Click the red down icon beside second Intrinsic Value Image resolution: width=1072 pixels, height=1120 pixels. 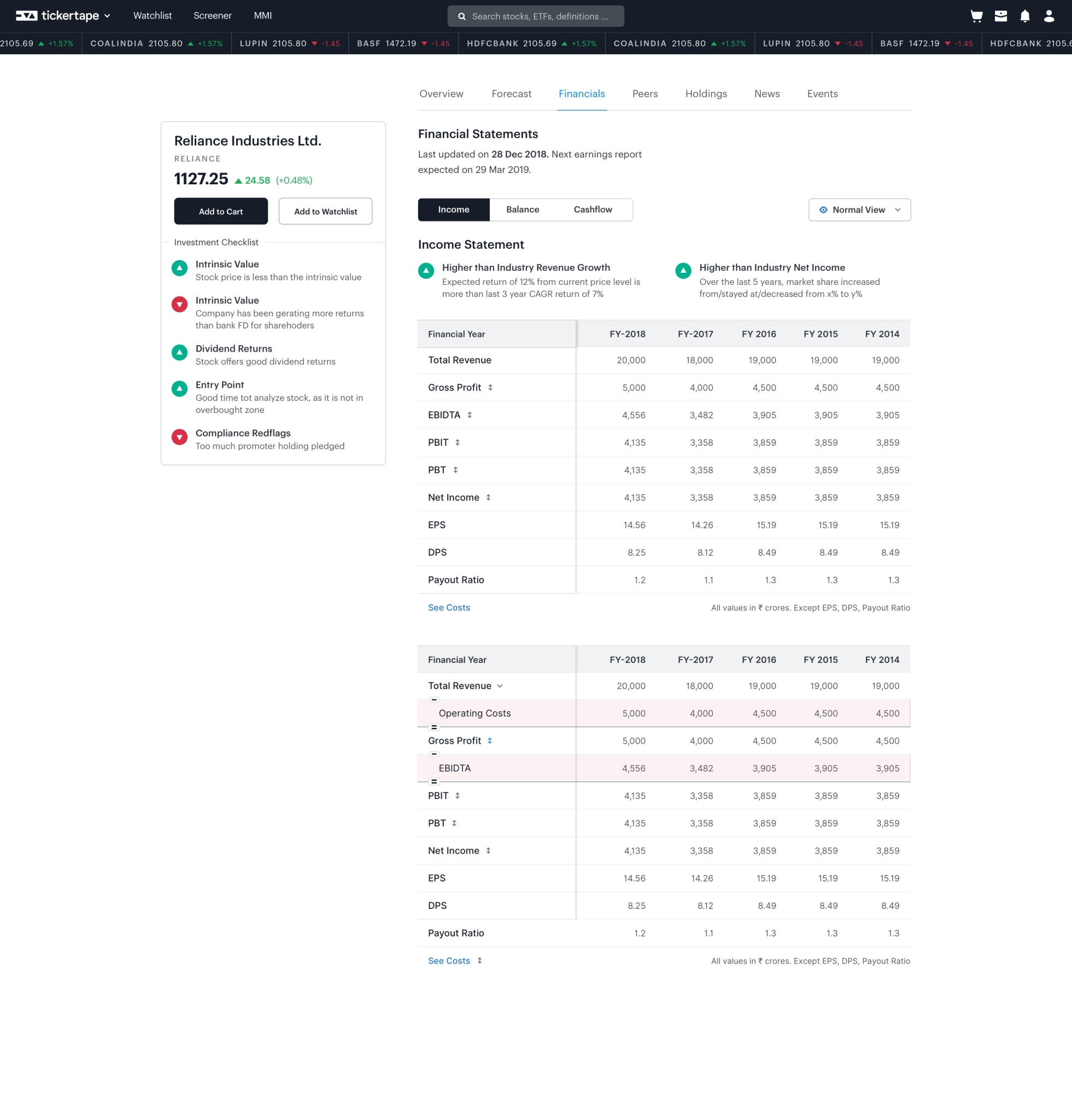[x=179, y=304]
